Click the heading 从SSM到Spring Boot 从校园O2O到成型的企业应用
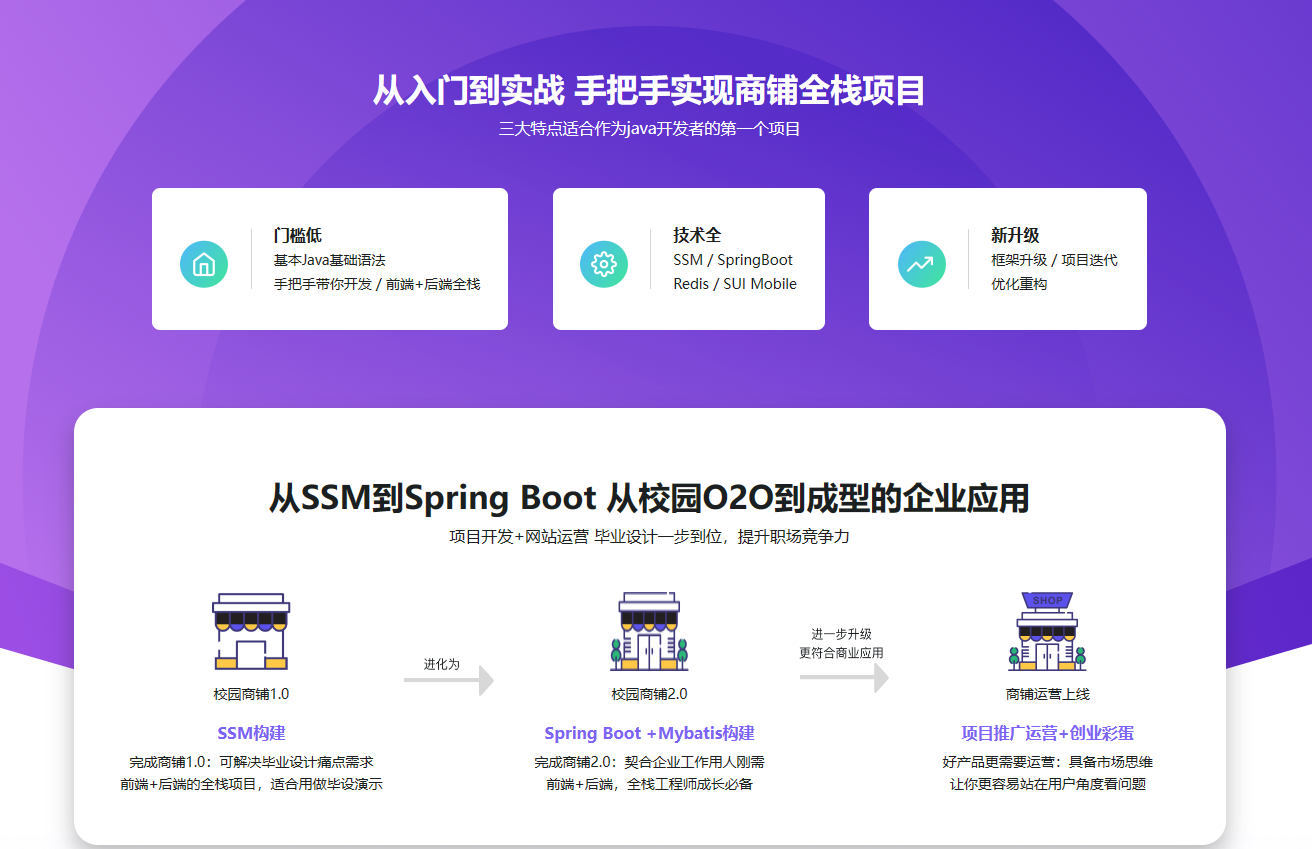 [649, 498]
